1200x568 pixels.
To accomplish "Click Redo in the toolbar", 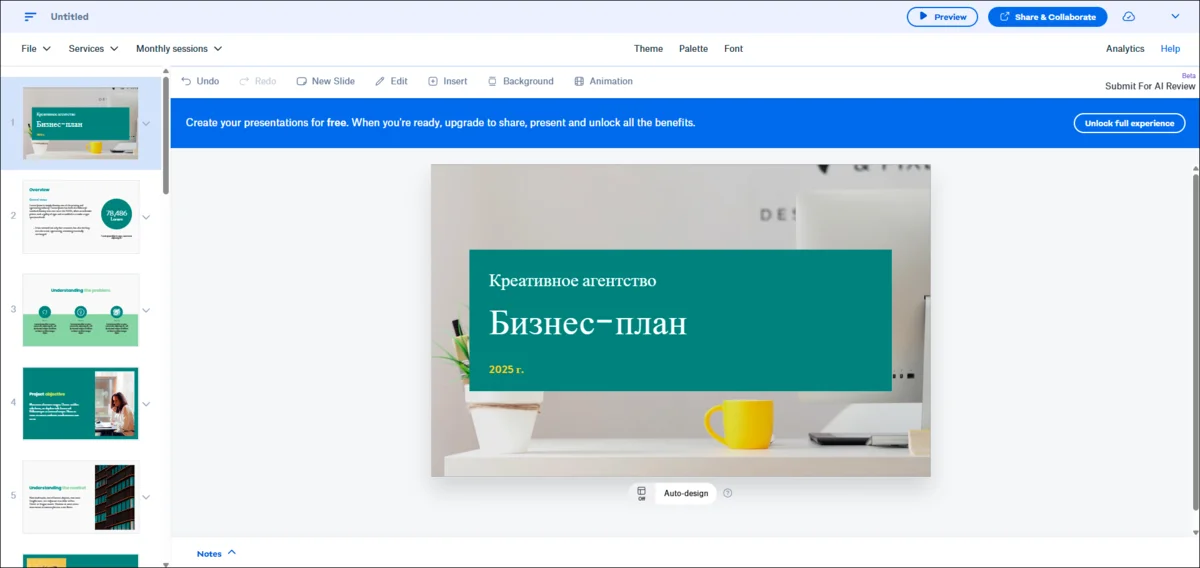I will pyautogui.click(x=257, y=81).
